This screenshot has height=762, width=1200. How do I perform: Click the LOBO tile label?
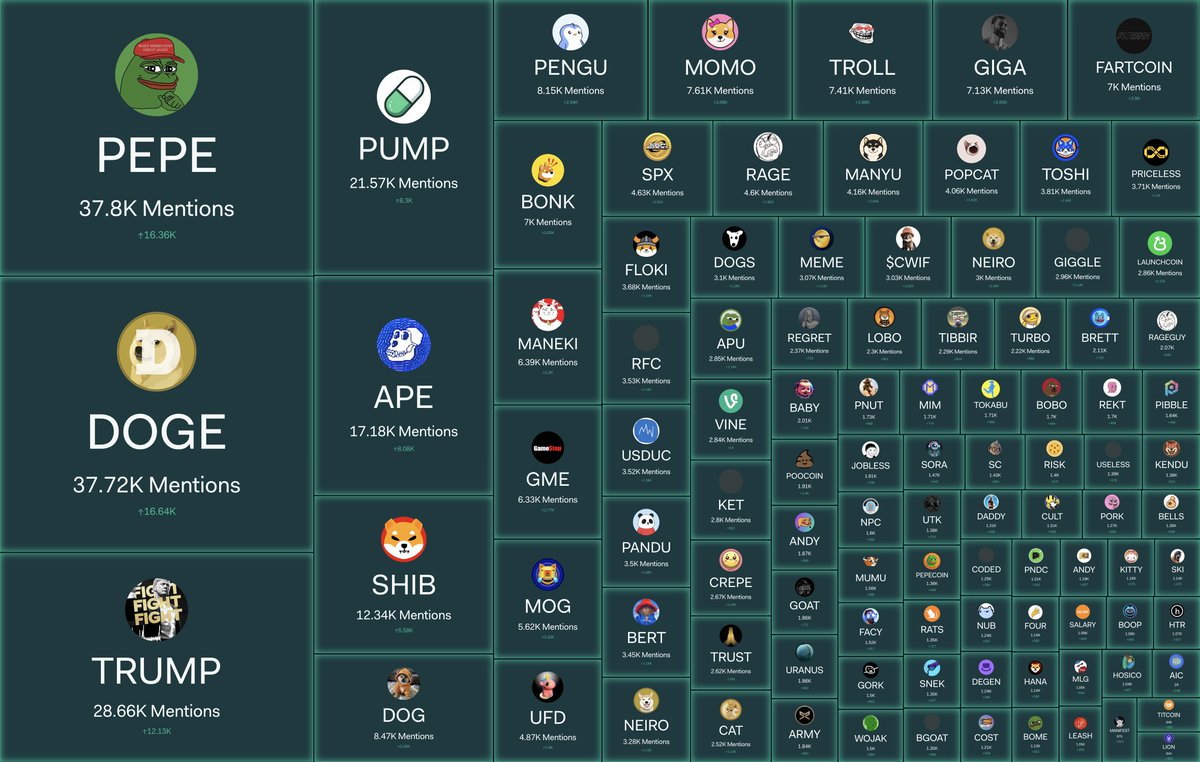884,339
